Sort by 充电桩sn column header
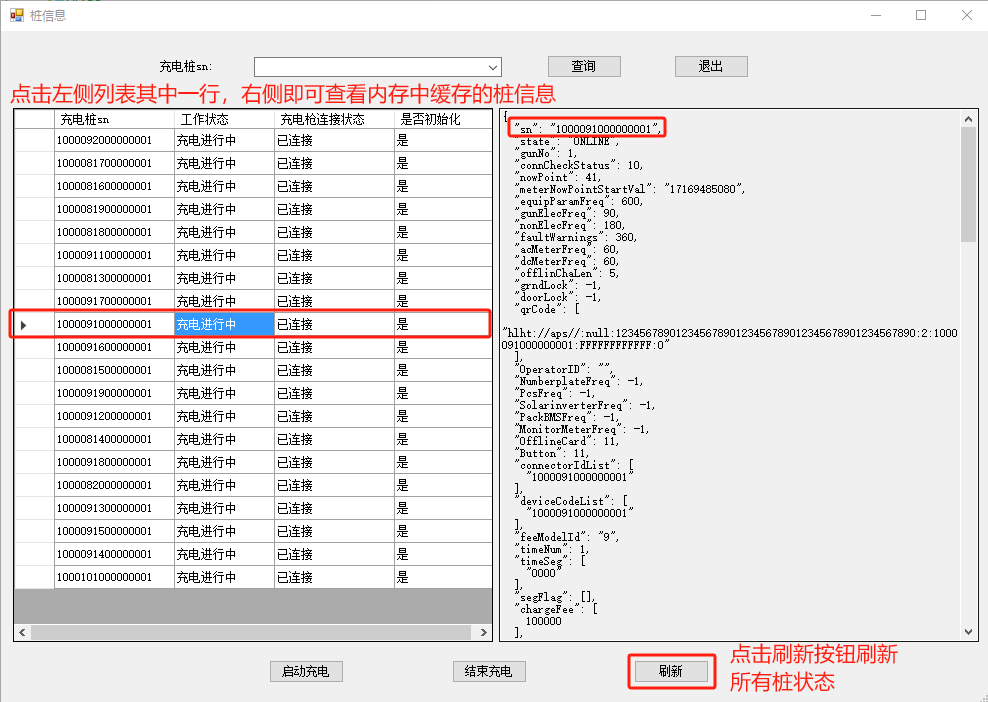 pos(114,119)
